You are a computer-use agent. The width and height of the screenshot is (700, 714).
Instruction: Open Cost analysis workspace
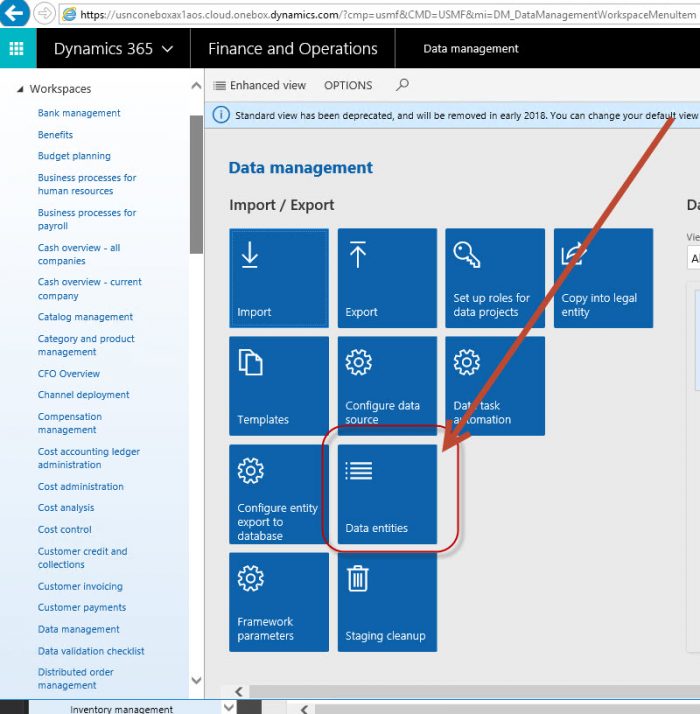tap(66, 508)
